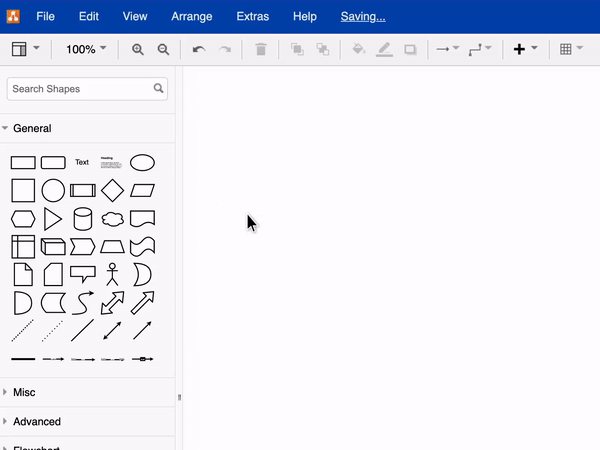Screen dimensions: 600x450
Task: Open the Arrange menu
Action: coord(192,16)
